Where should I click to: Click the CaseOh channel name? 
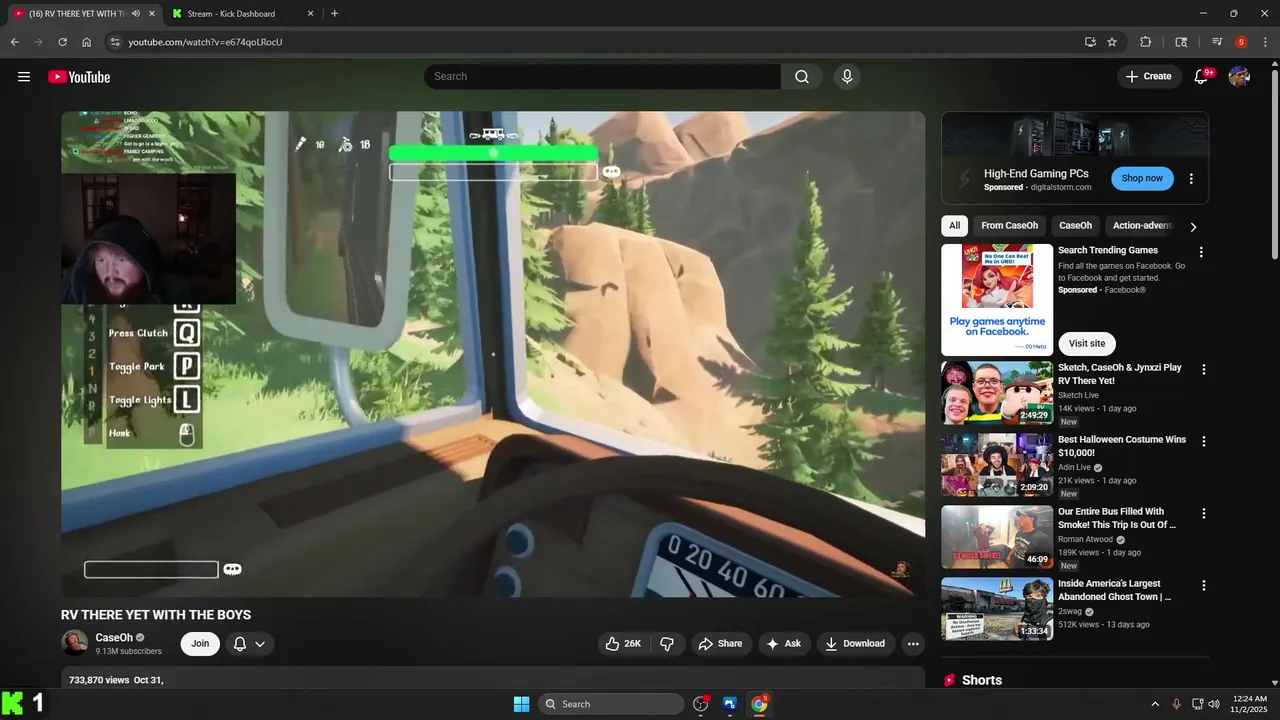pos(114,638)
